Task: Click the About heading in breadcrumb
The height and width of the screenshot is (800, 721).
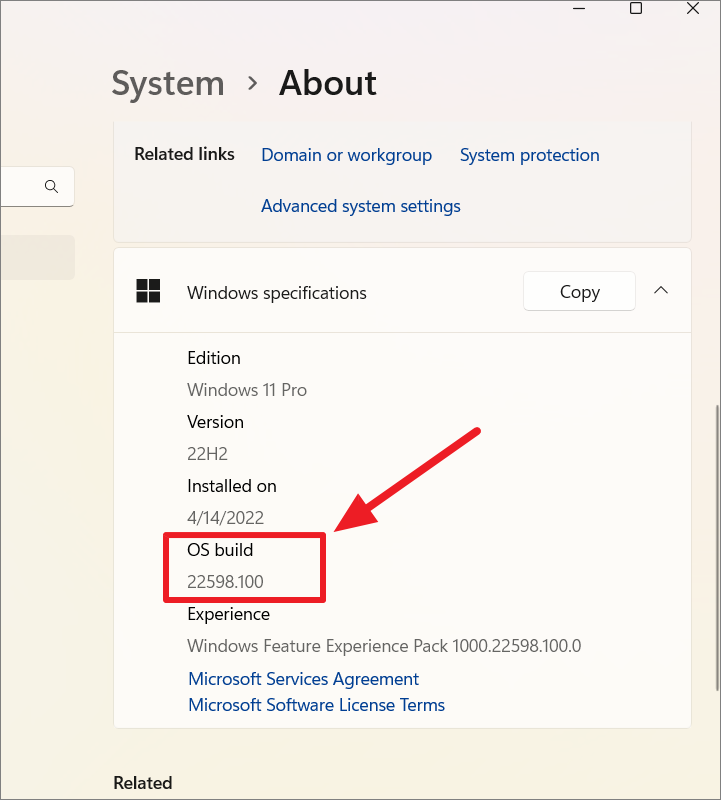Action: coord(327,83)
